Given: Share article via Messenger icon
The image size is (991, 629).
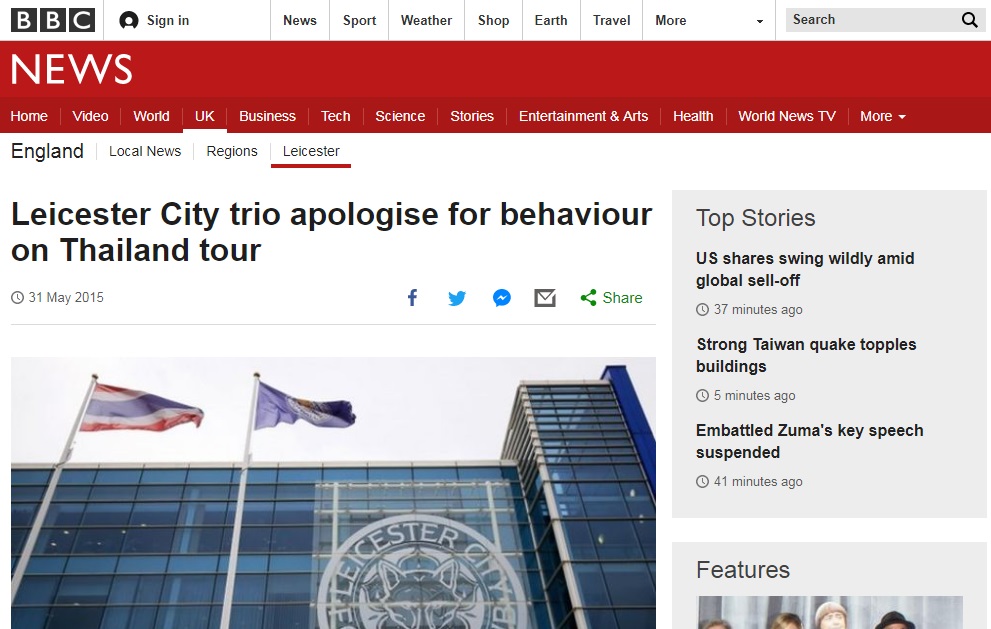Looking at the screenshot, I should tap(502, 298).
